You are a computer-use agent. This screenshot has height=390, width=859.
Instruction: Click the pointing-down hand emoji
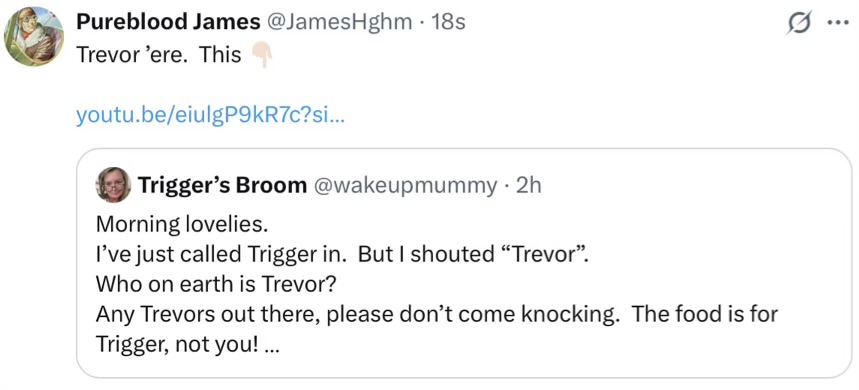point(261,55)
